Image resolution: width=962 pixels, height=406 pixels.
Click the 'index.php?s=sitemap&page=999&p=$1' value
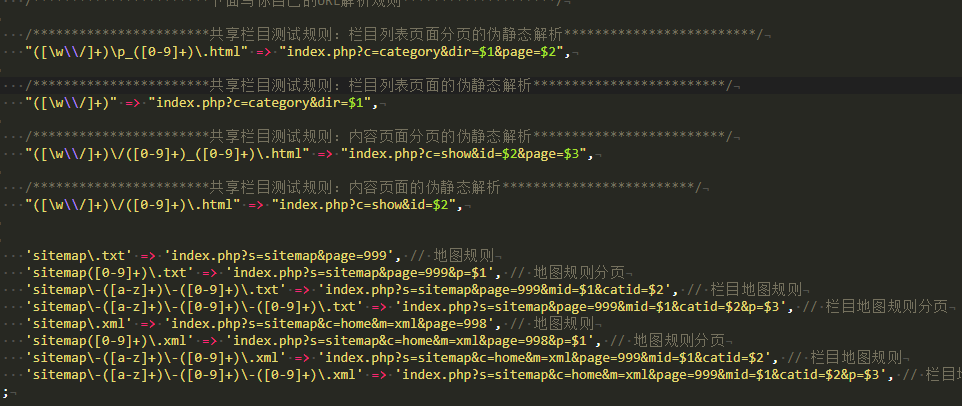[x=364, y=272]
